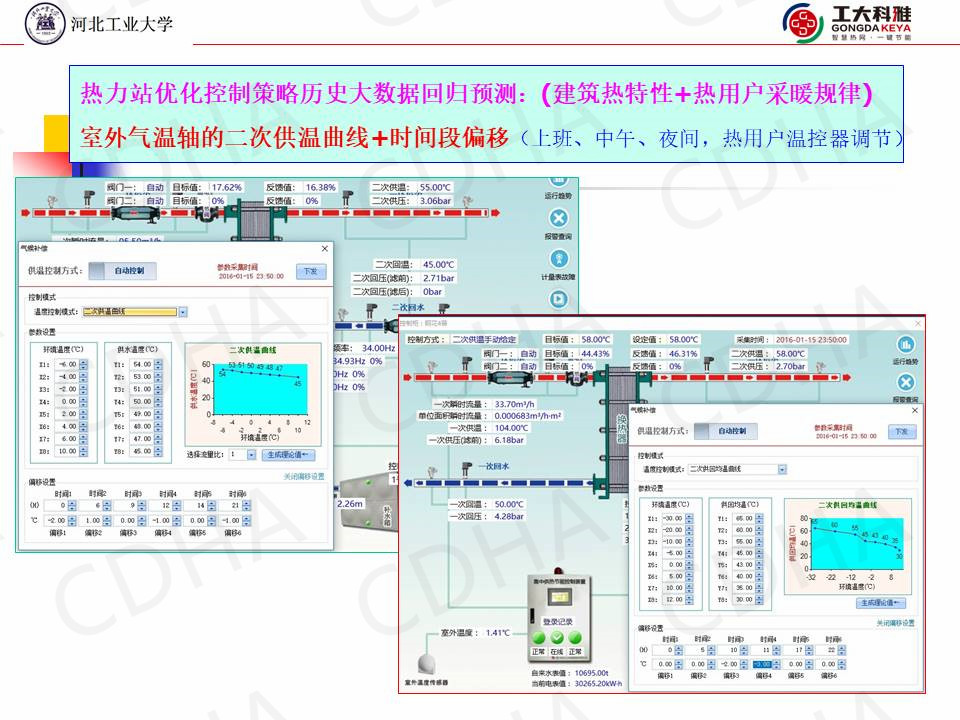Open the 选择流量比 dropdown
This screenshot has width=960, height=720.
[x=251, y=454]
